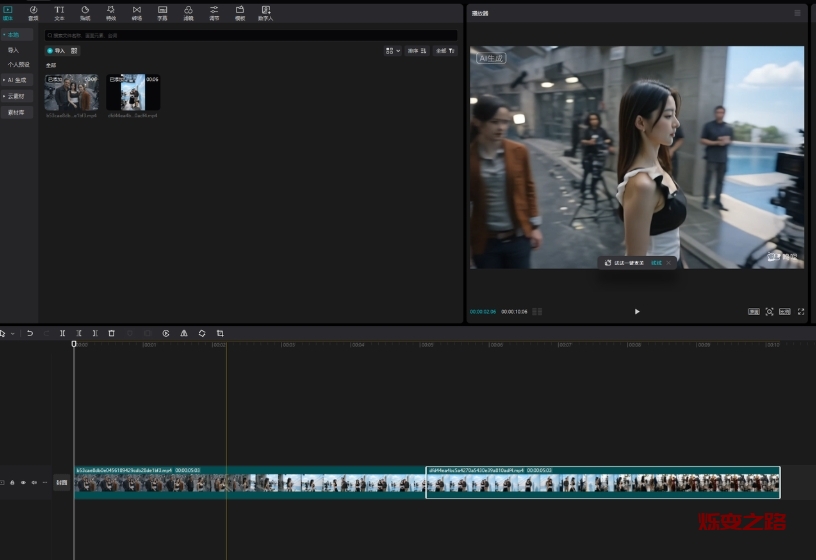Toggle track visibility eye icon
The image size is (816, 560).
(x=23, y=482)
